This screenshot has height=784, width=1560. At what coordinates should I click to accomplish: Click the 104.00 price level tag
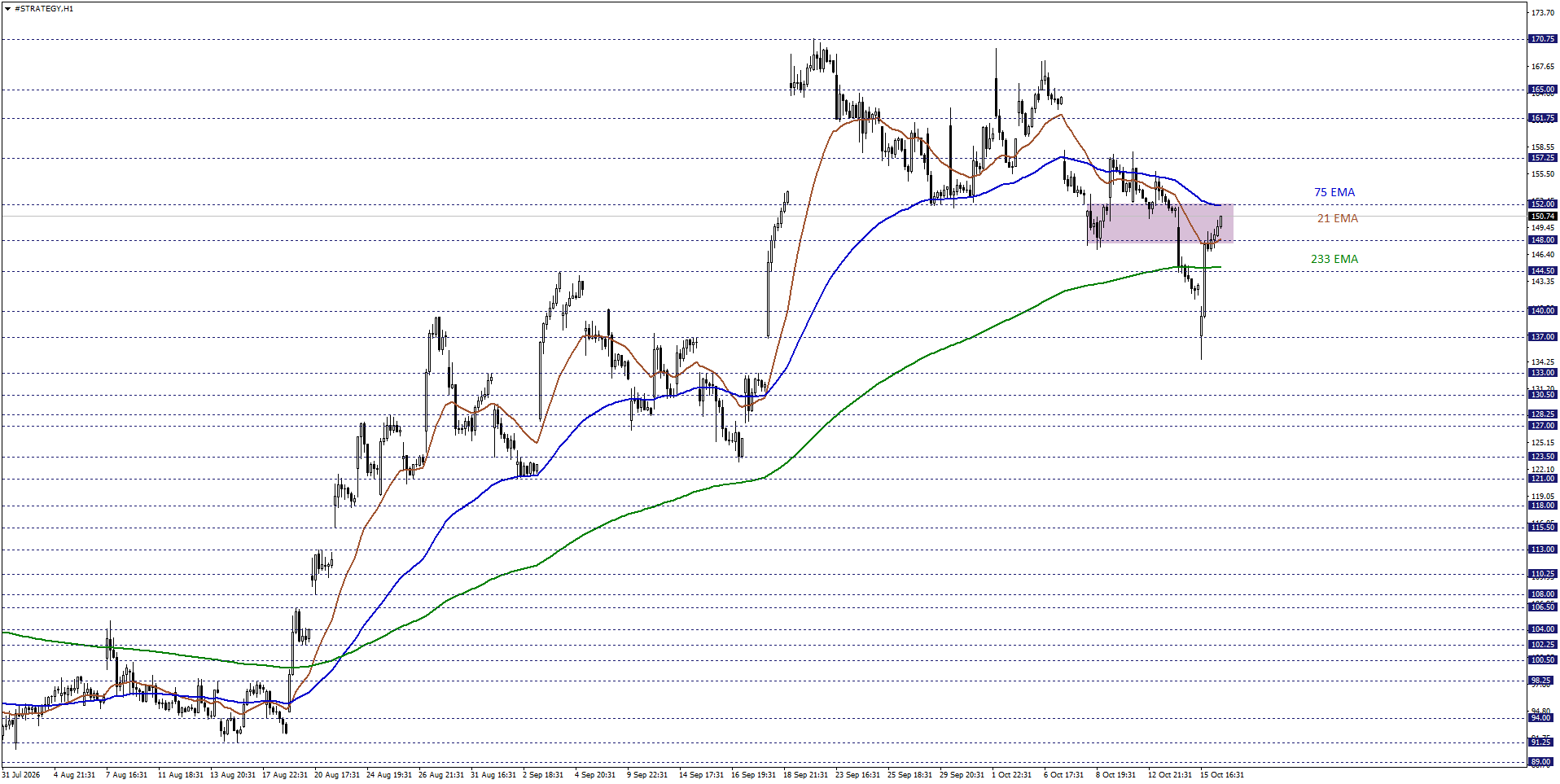(1543, 629)
